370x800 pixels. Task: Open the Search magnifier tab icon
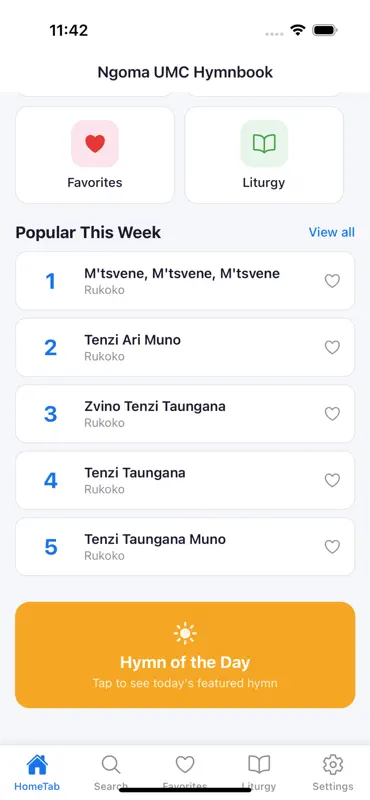111,765
